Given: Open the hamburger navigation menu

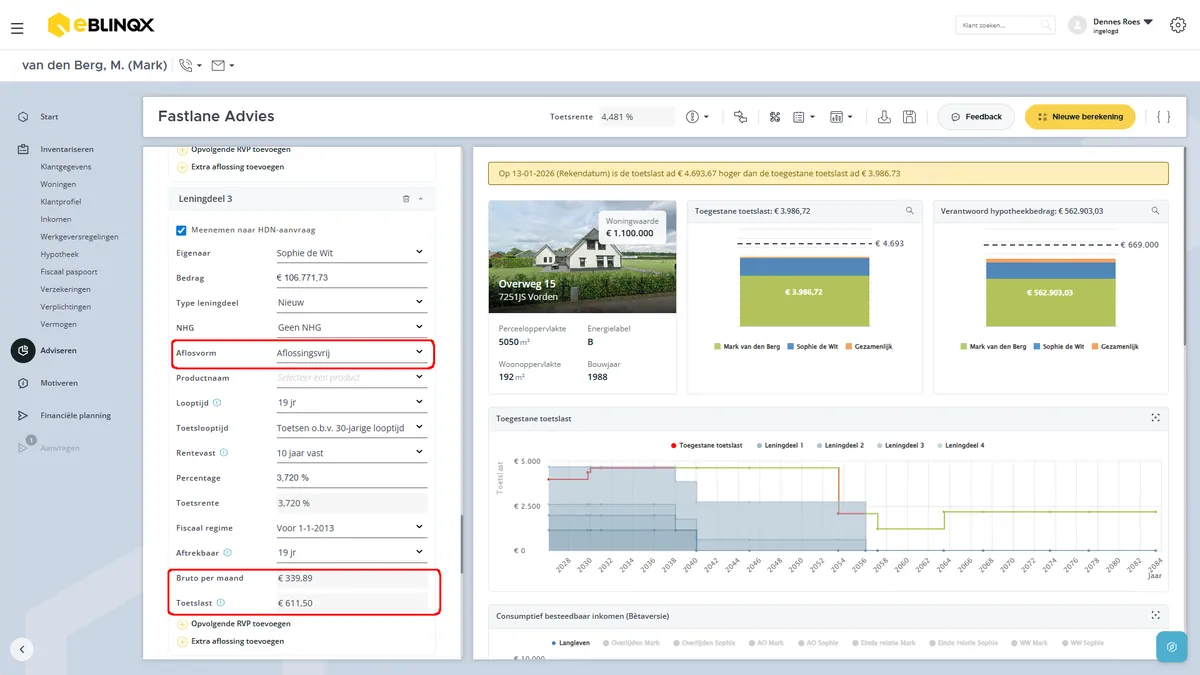Looking at the screenshot, I should [17, 28].
